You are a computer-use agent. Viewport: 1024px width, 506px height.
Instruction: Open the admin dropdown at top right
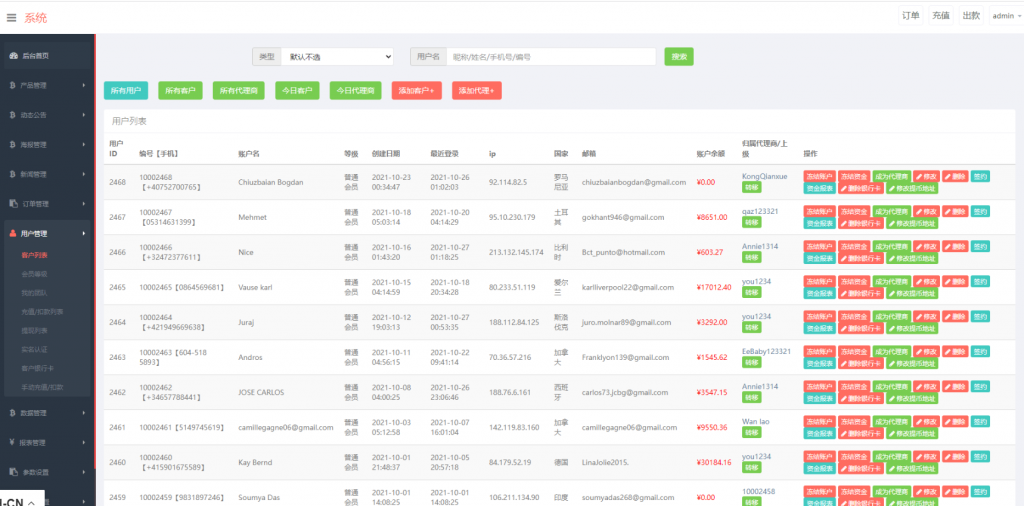(x=1004, y=16)
